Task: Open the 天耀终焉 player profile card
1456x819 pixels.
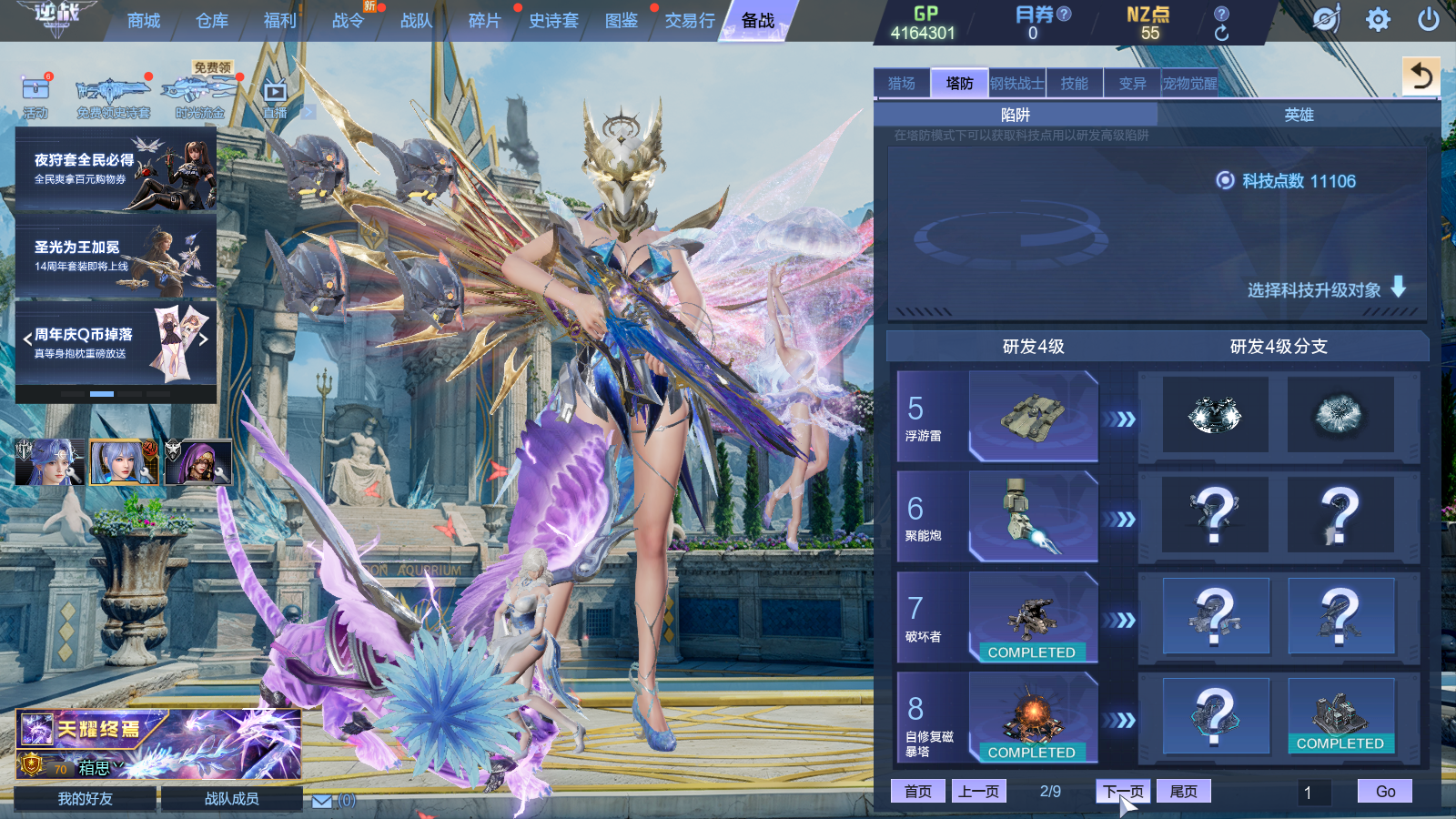Action: (158, 744)
